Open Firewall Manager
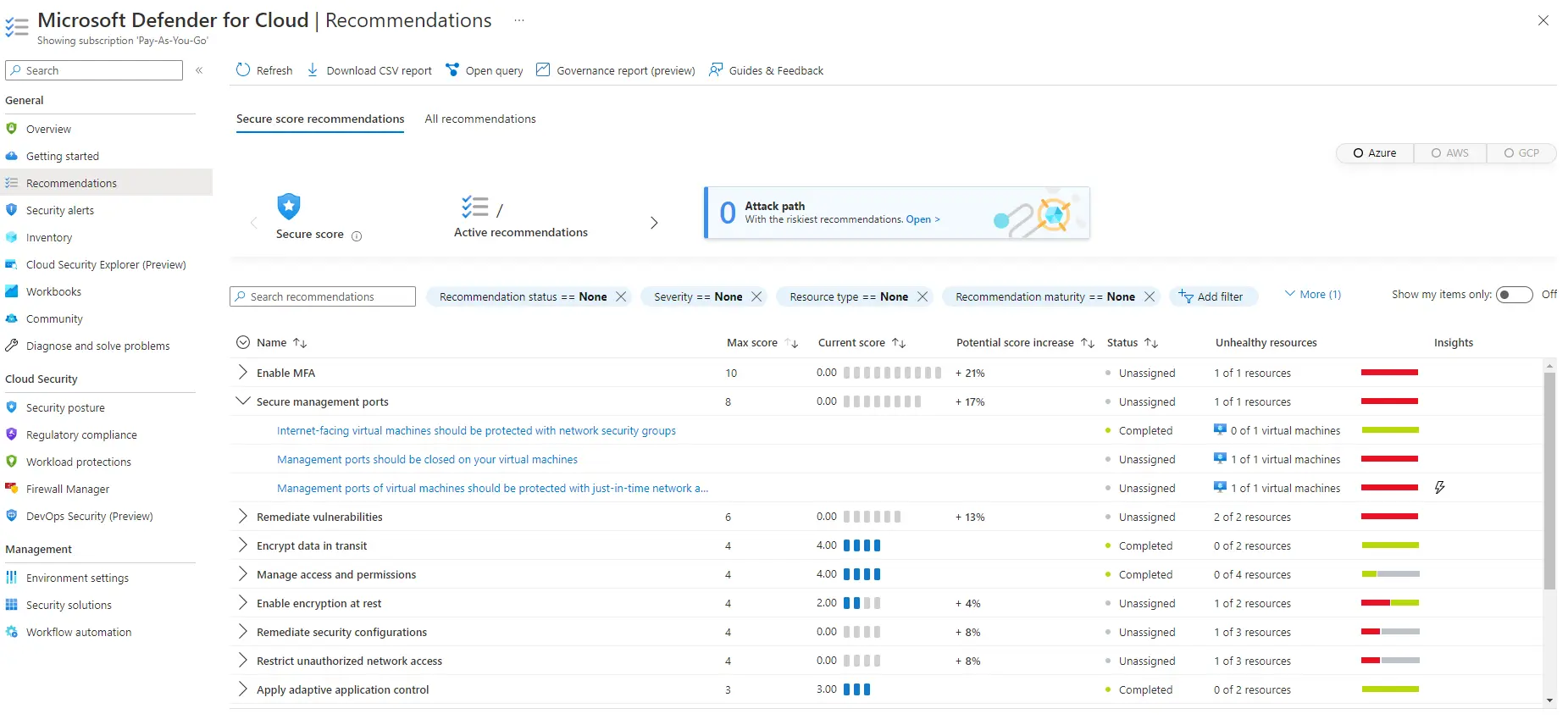Viewport: 1568px width, 725px height. [x=68, y=489]
